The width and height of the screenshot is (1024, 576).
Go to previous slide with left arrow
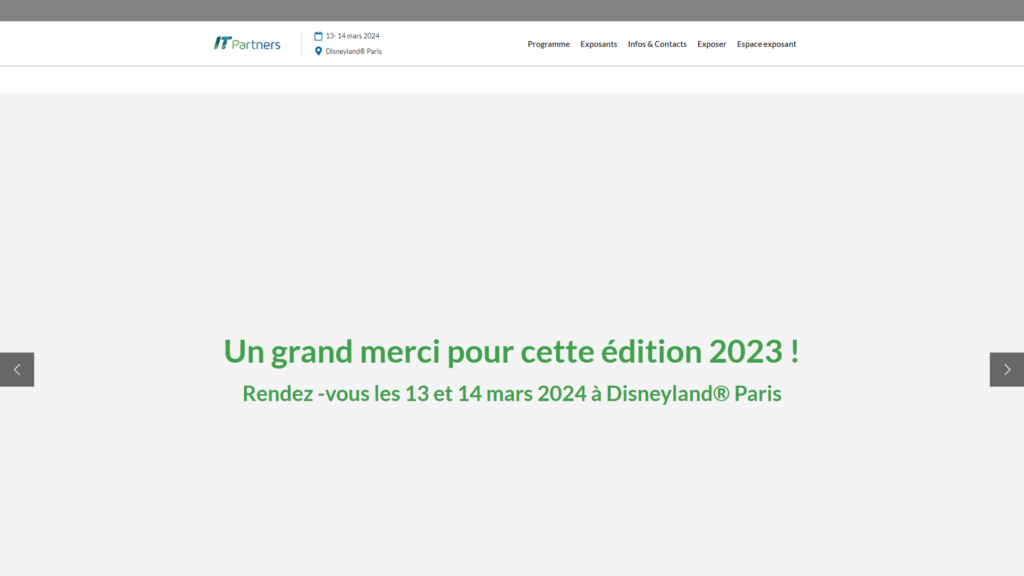tap(17, 370)
